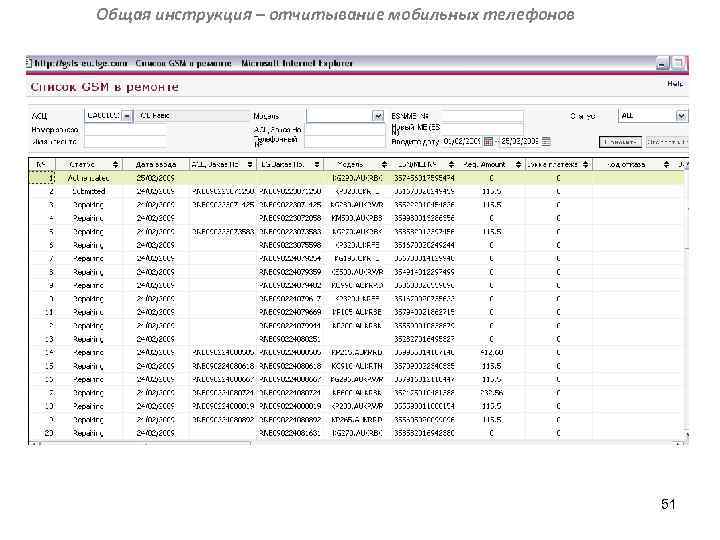Click the 232.56 amount cell
The image size is (720, 540).
492,393
